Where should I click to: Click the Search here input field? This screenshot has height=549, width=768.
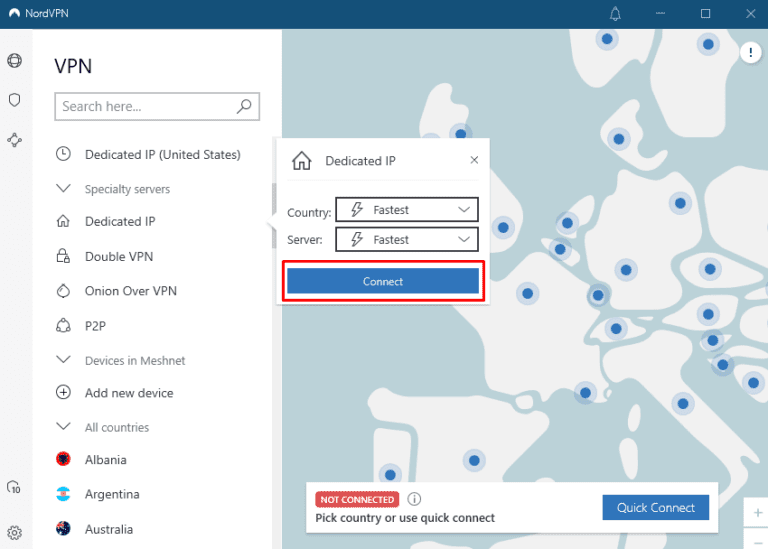coord(145,106)
